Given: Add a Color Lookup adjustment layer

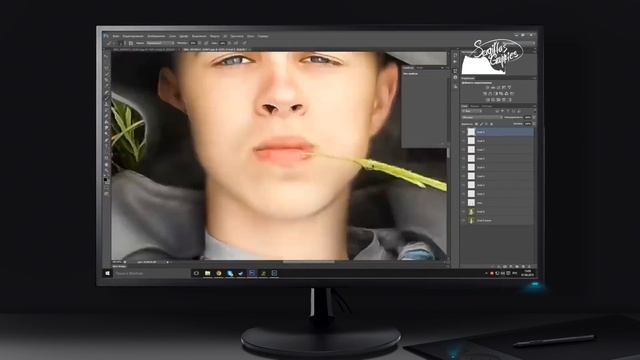Looking at the screenshot, I should [x=511, y=93].
